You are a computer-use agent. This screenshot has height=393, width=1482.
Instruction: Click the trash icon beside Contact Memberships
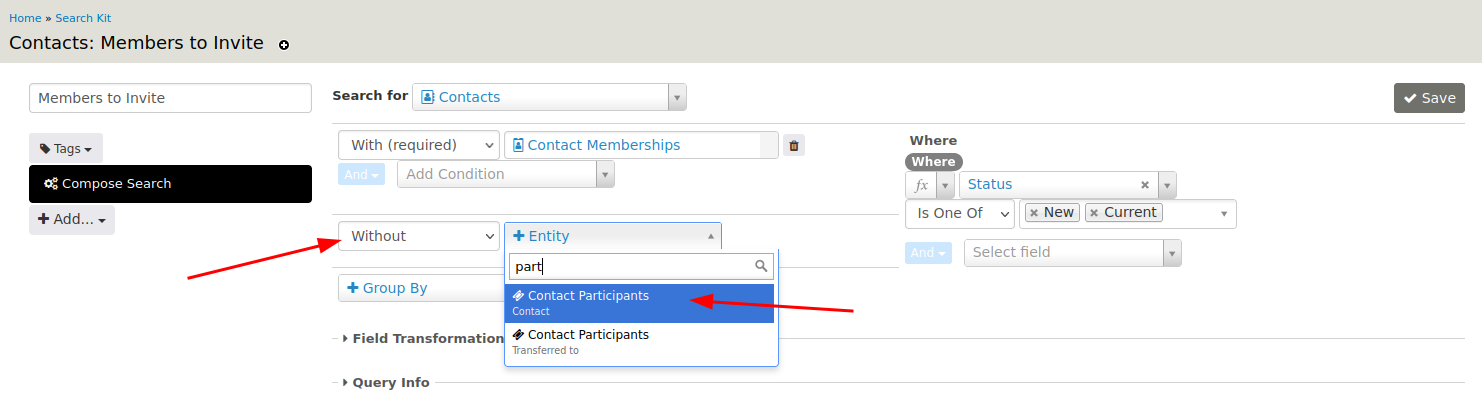tap(794, 146)
